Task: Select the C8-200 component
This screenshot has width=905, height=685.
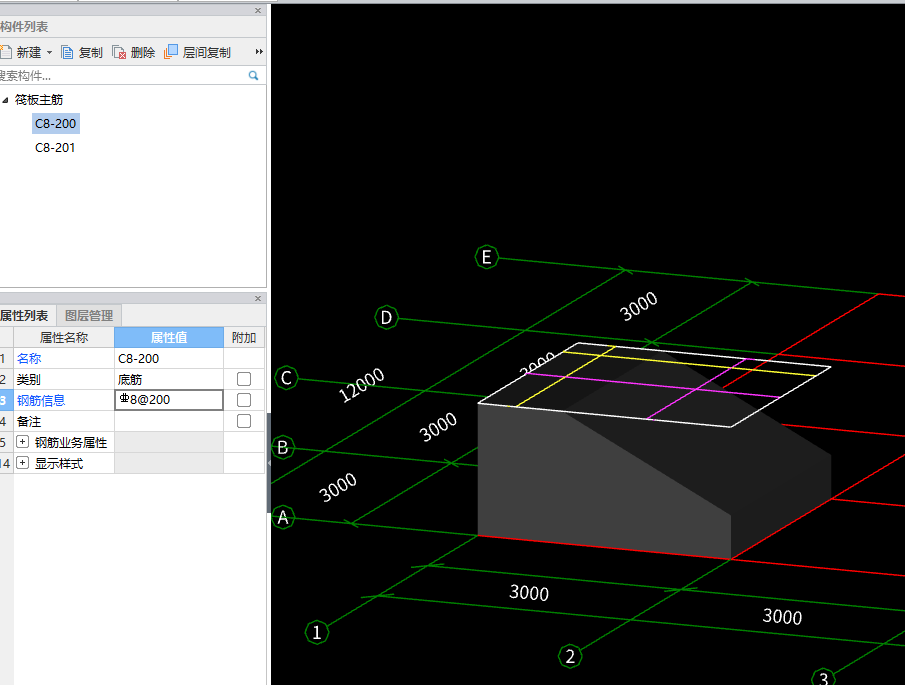Action: coord(55,123)
